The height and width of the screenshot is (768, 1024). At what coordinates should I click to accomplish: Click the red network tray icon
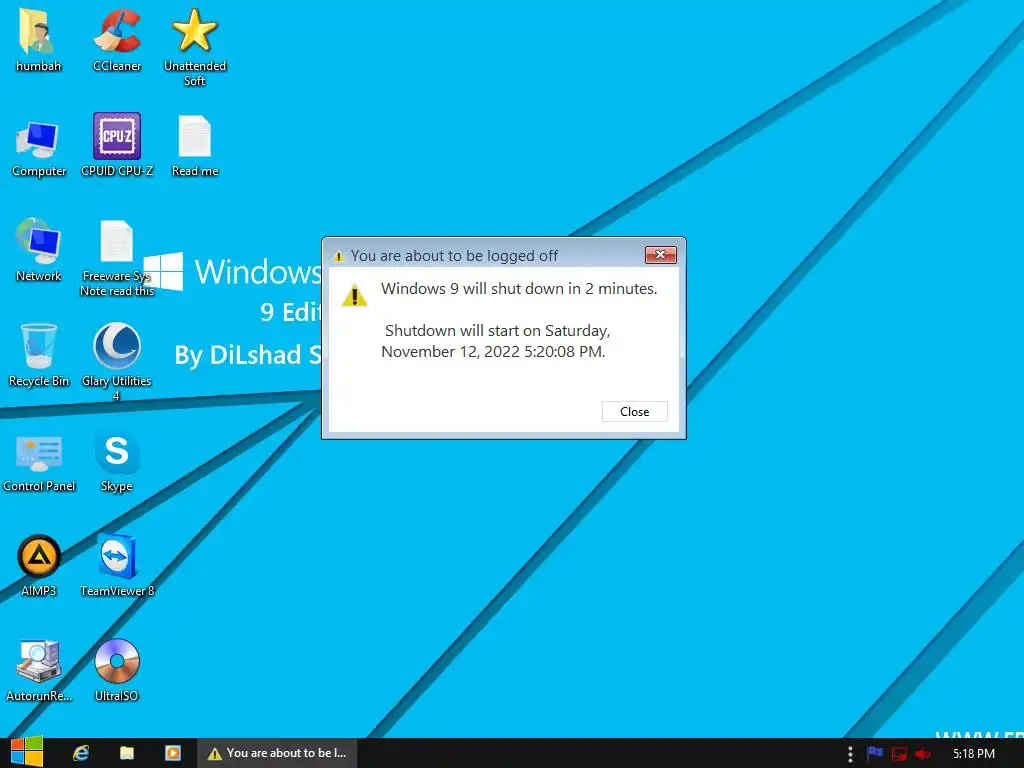(899, 754)
